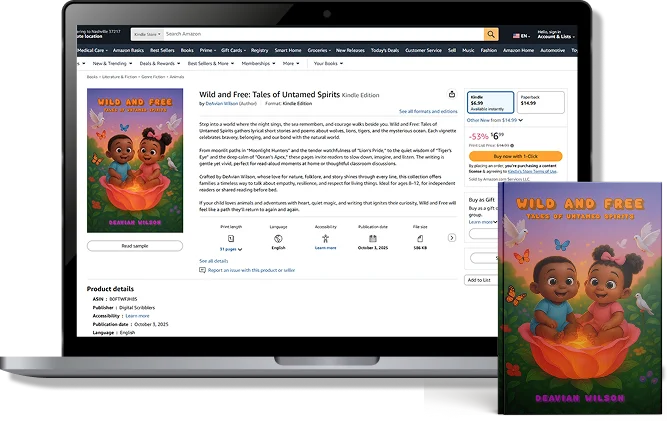This screenshot has height=421, width=668.
Task: Open the Deals & Rewards dropdown
Action: click(160, 63)
